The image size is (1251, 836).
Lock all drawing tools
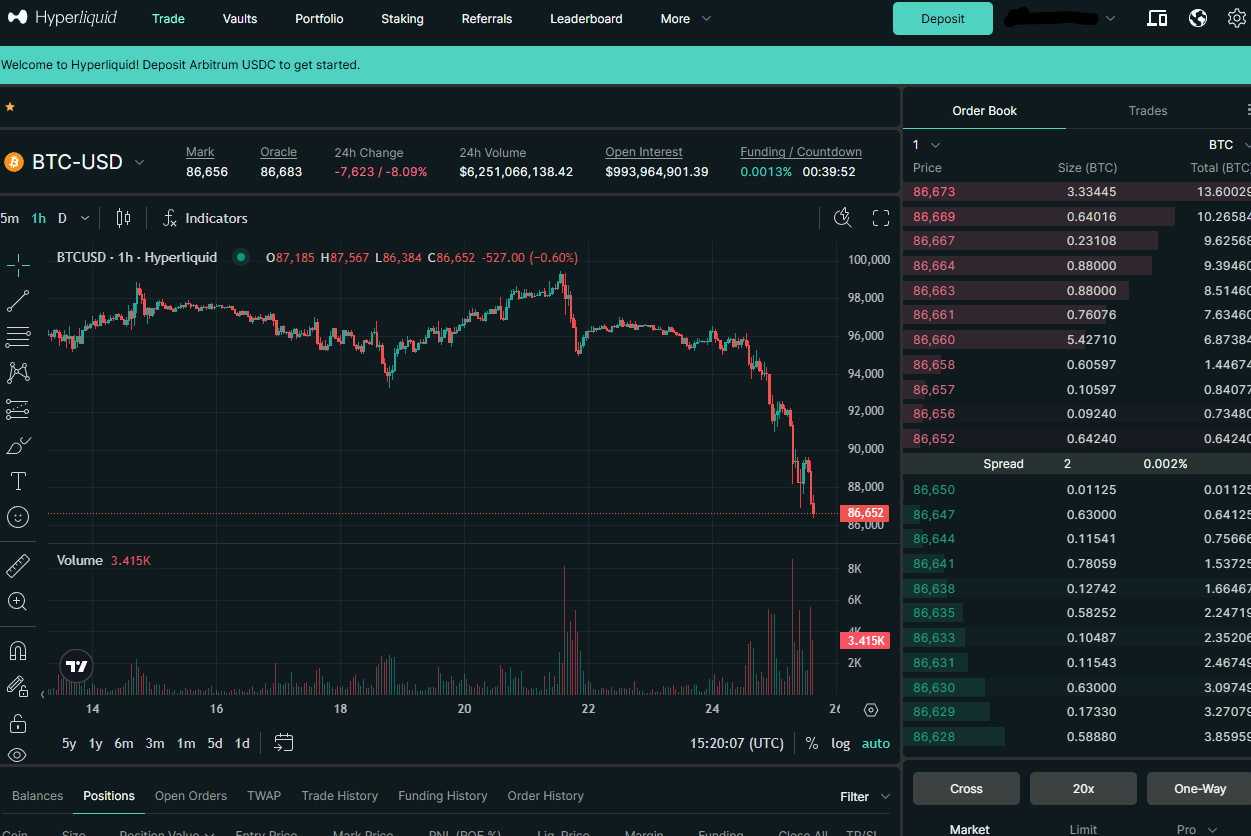pos(18,723)
